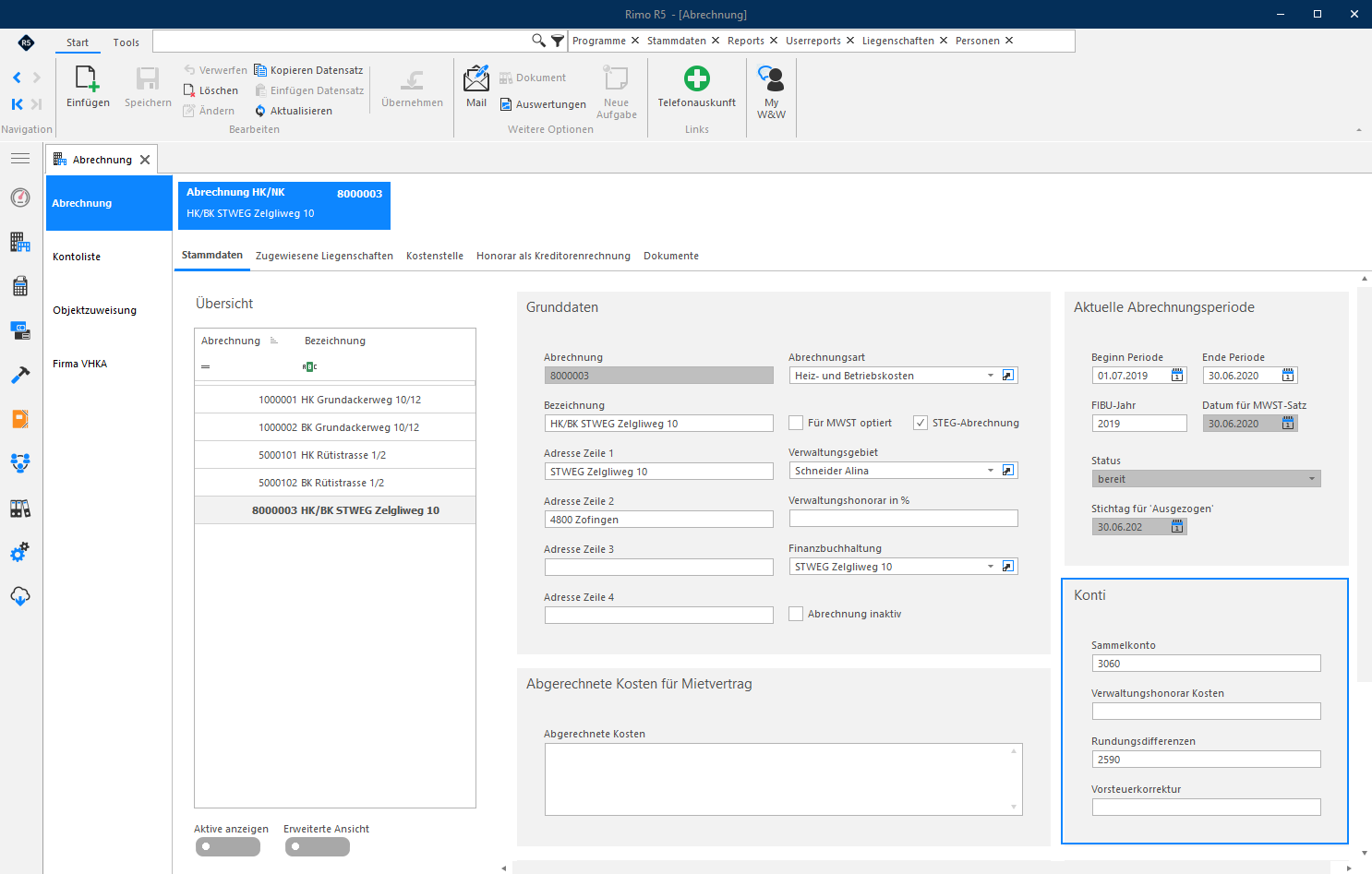Open Auswertungen report icon
Viewport: 1372px width, 874px height.
[506, 104]
